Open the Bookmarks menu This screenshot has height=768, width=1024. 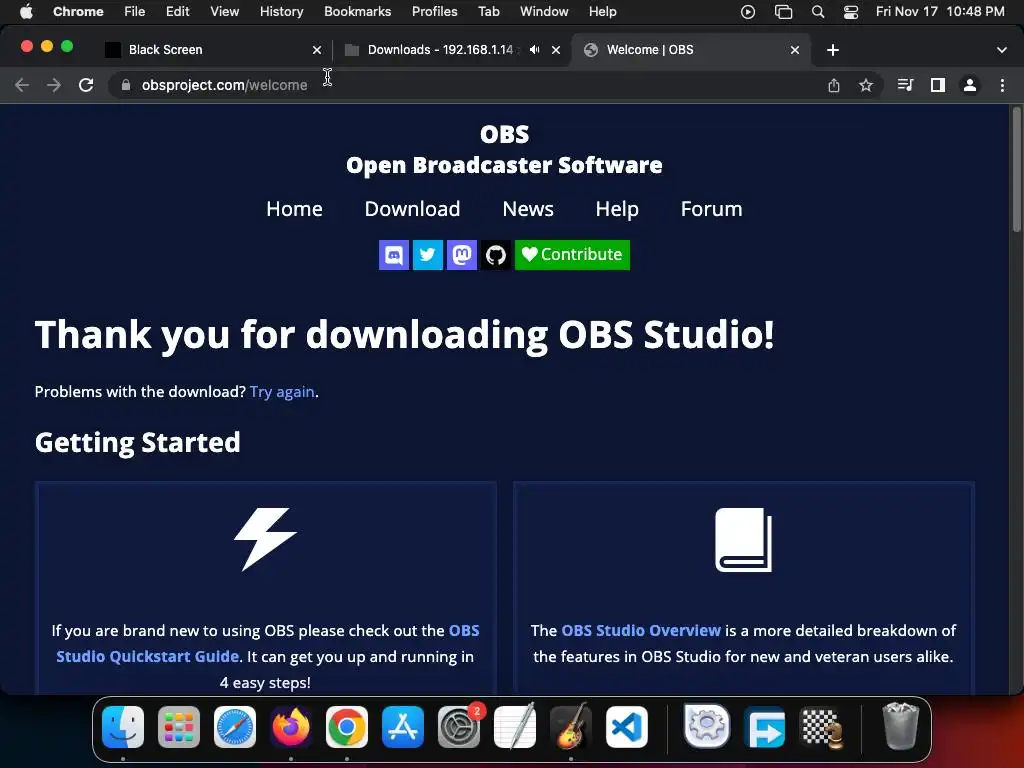pyautogui.click(x=358, y=12)
